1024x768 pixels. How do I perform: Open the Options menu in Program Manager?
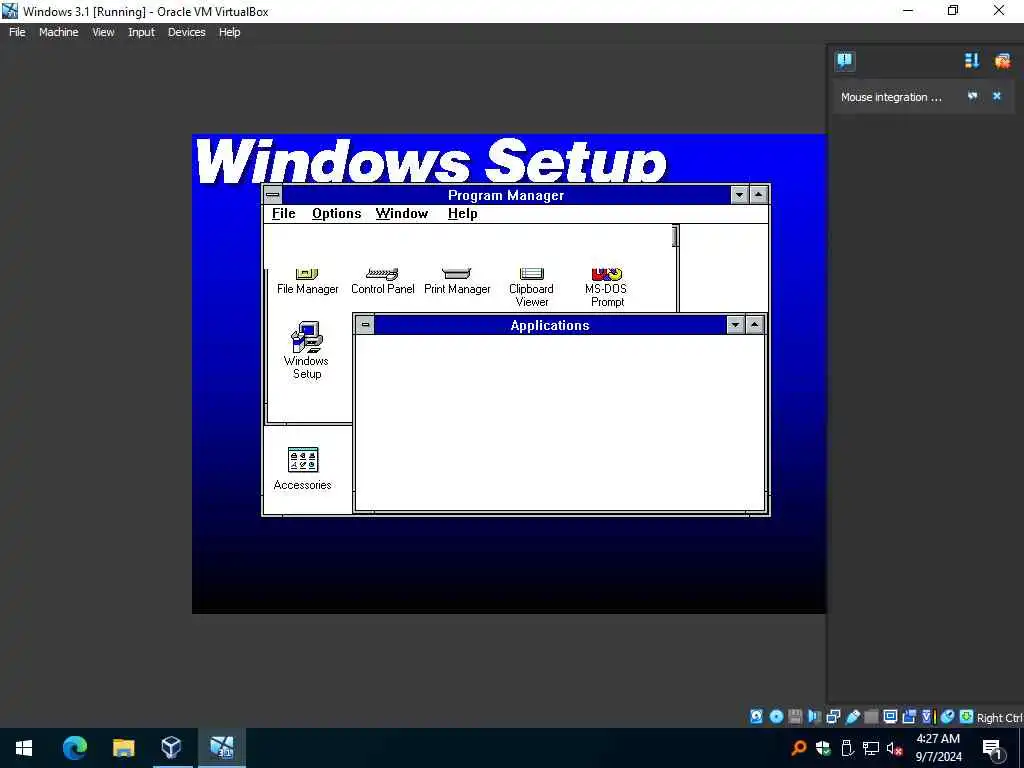[336, 214]
